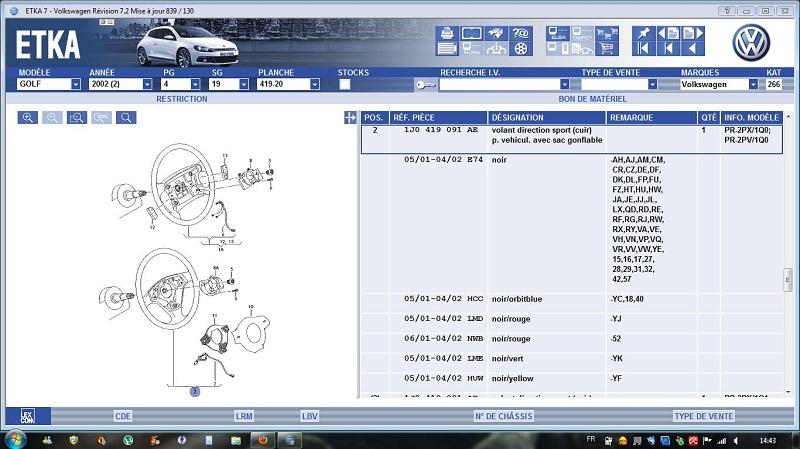Click the Firefox icon in the taskbar
Viewport: 800px width, 449px height.
[263, 440]
